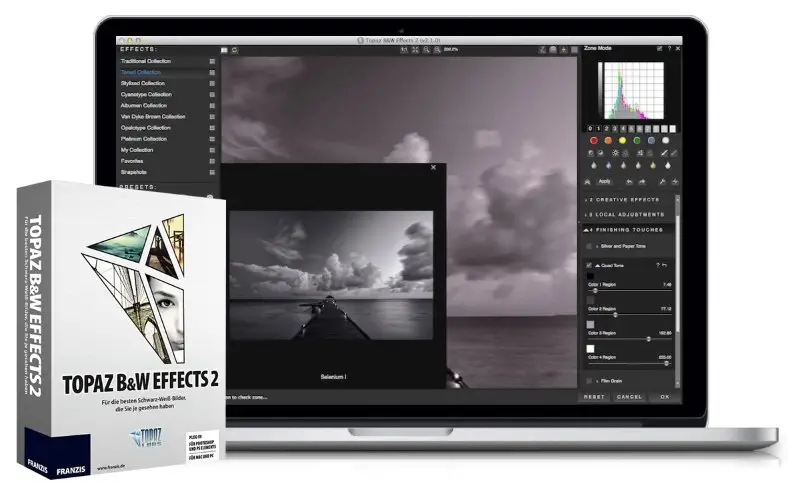
Task: Open help with the Zone Mode question mark
Action: point(669,48)
